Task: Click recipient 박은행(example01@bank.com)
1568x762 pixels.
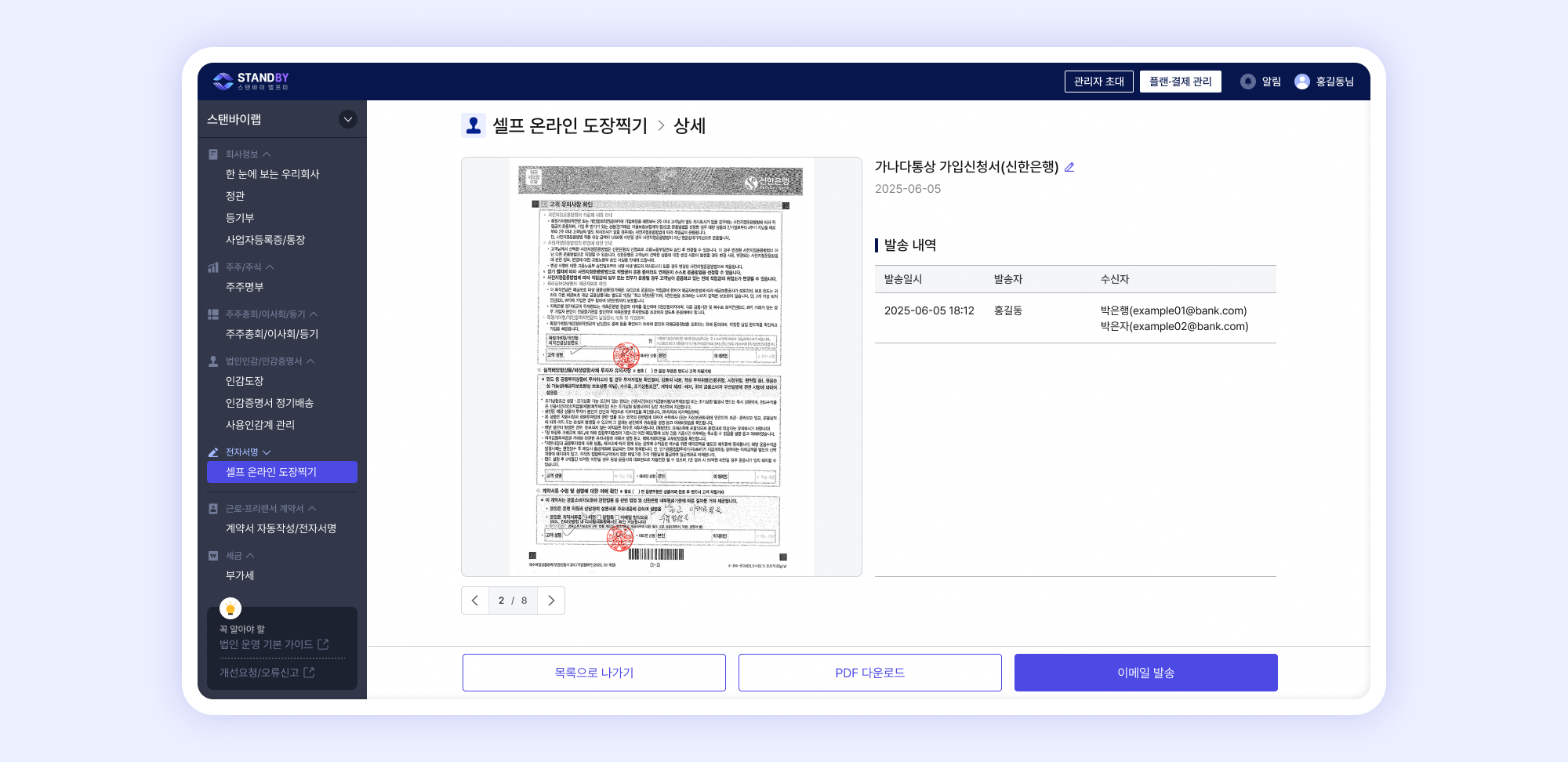Action: [x=1174, y=310]
